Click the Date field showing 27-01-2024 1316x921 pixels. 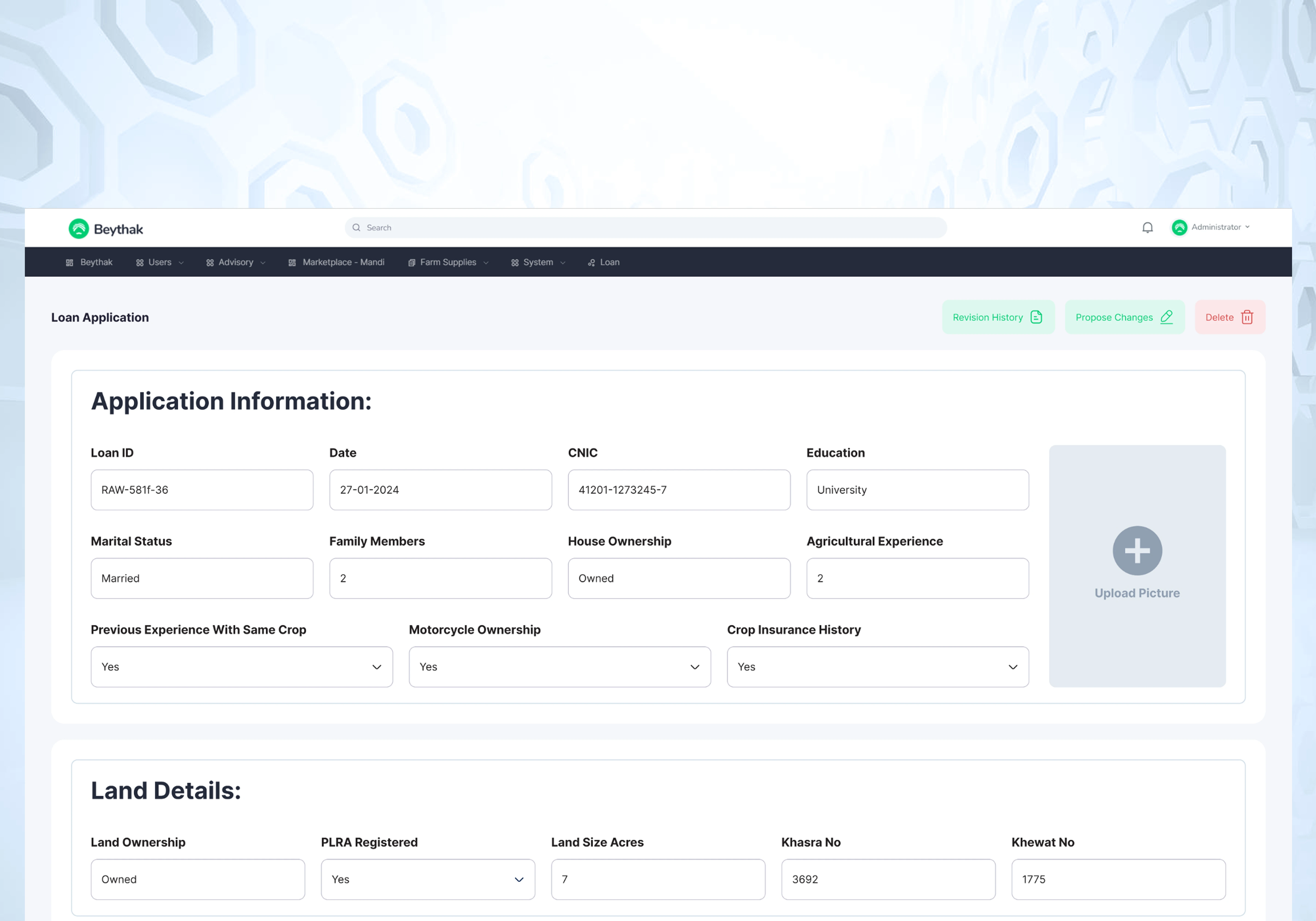[x=440, y=490]
